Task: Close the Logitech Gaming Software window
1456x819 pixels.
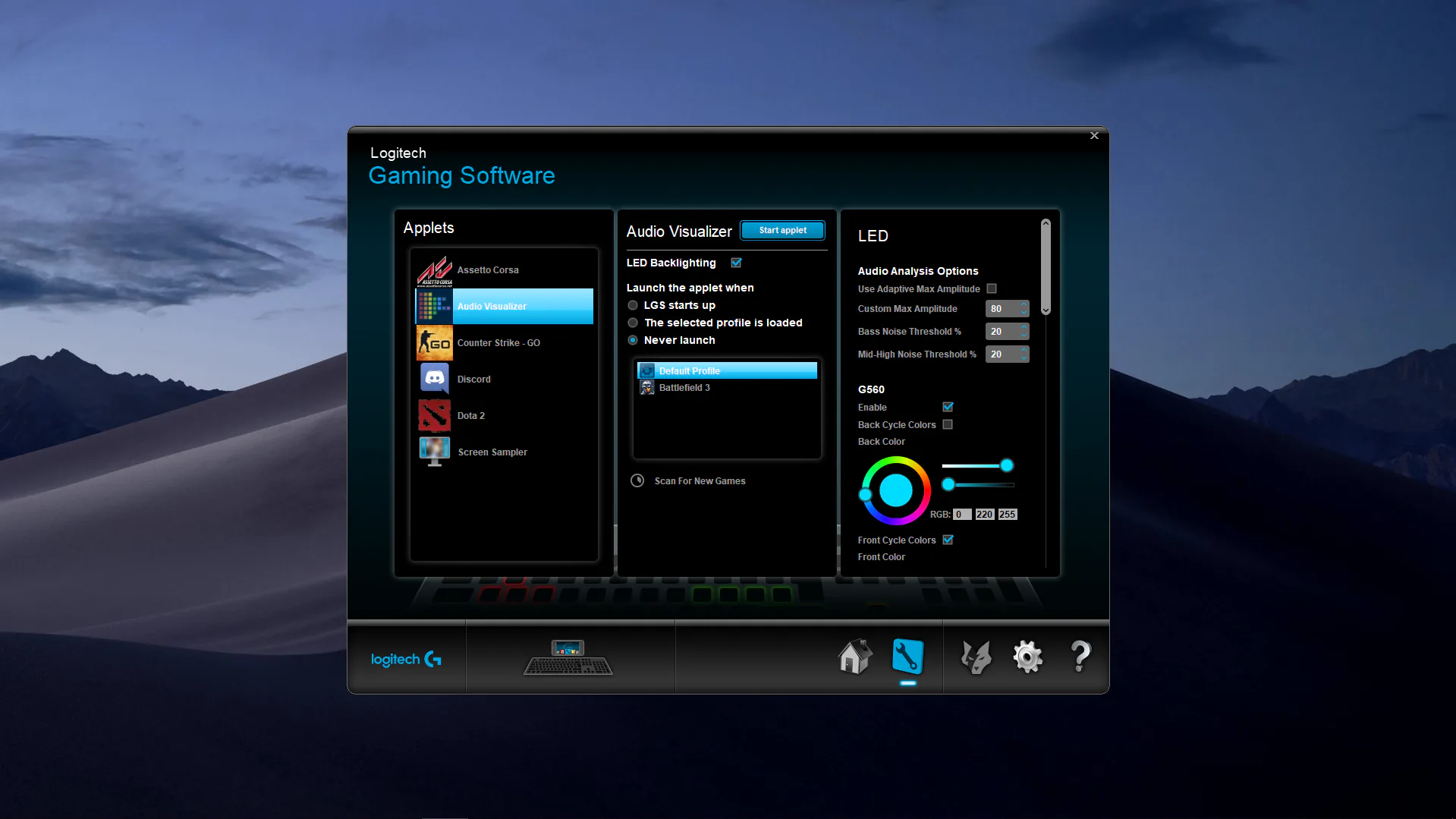Action: (x=1094, y=136)
